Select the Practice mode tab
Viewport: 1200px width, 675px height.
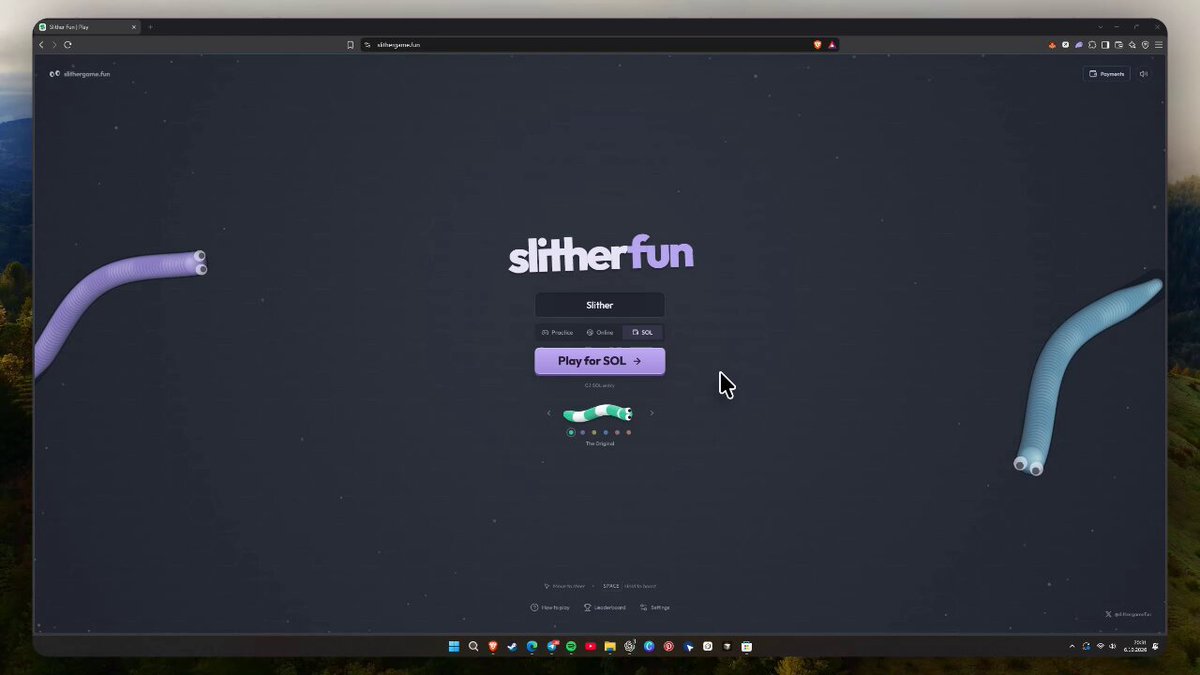[x=557, y=332]
